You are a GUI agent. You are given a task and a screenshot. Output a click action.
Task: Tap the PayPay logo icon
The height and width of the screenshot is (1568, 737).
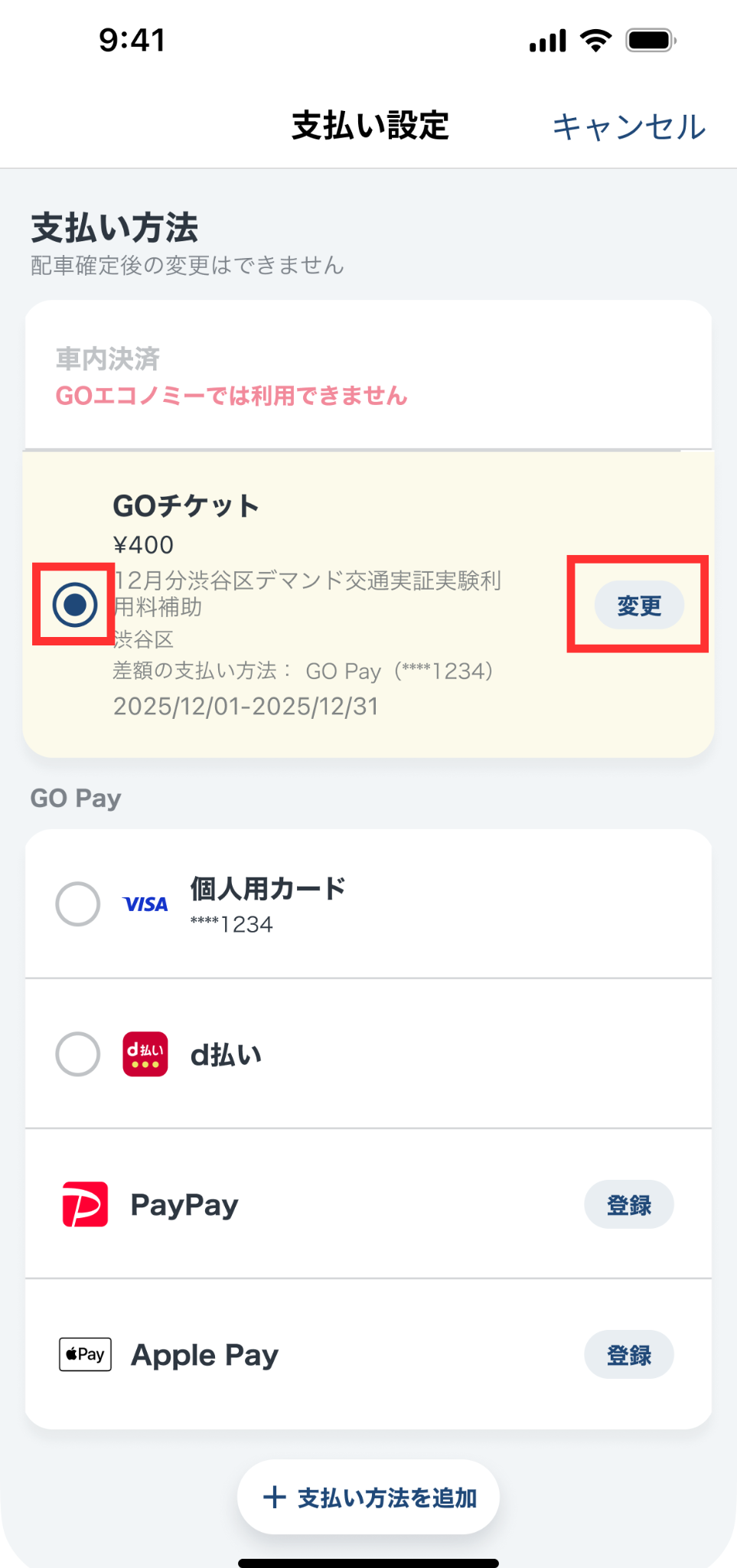pos(85,1204)
